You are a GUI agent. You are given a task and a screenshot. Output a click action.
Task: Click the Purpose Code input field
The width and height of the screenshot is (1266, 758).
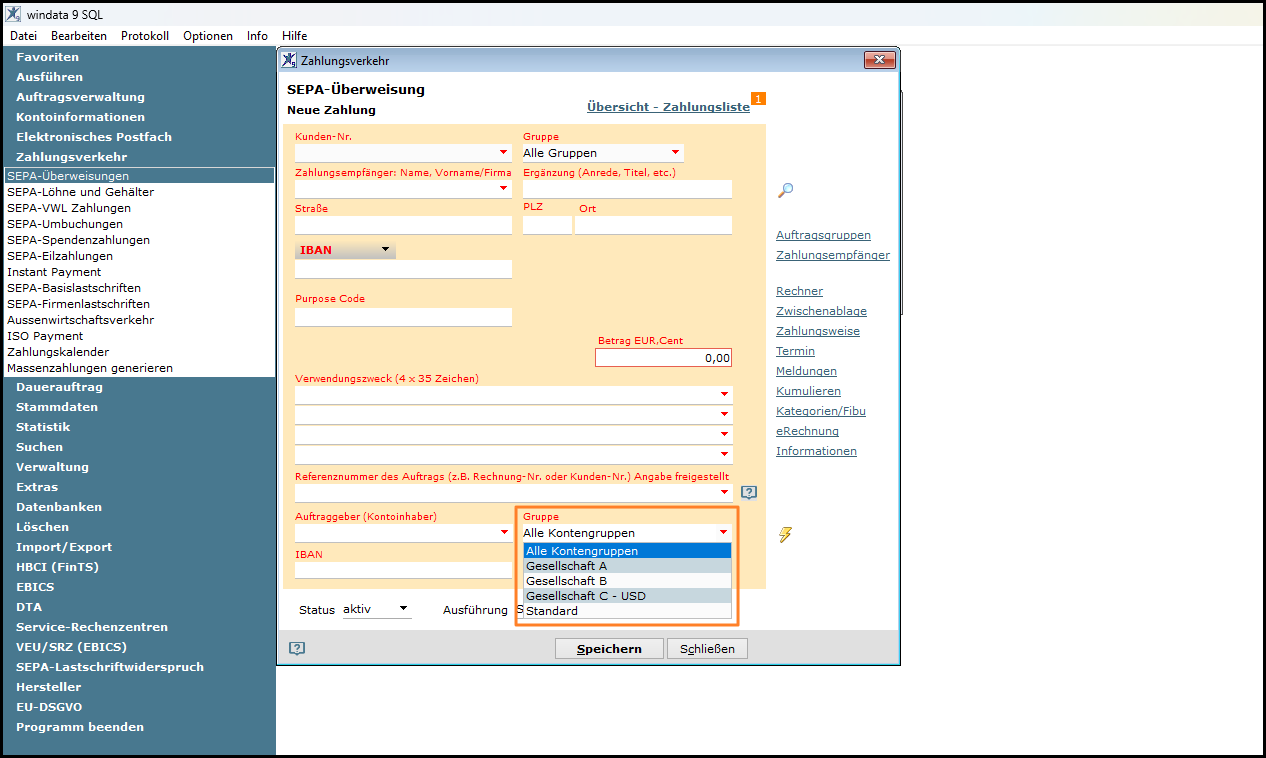tap(403, 317)
